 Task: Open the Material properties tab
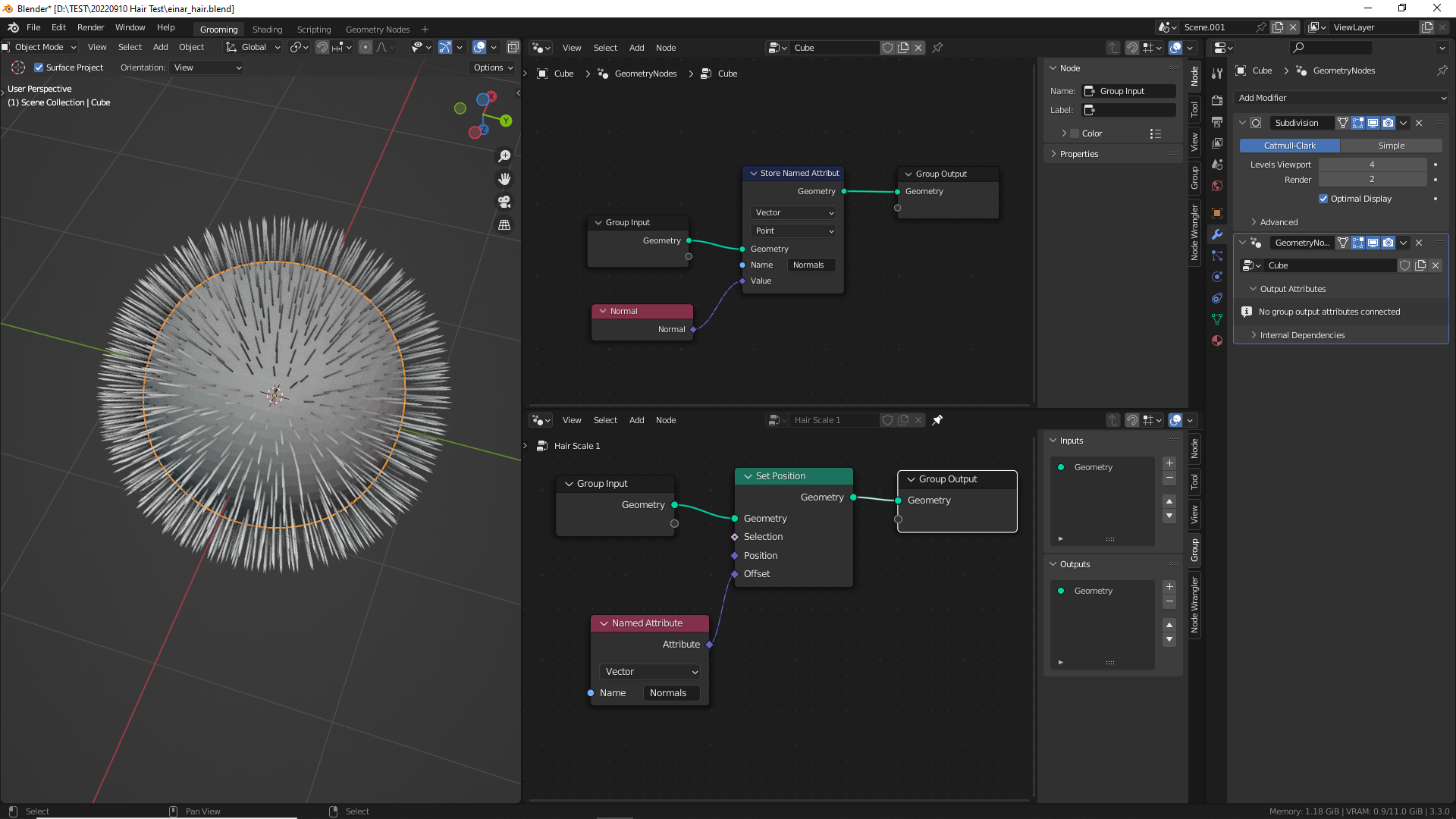pos(1217,340)
